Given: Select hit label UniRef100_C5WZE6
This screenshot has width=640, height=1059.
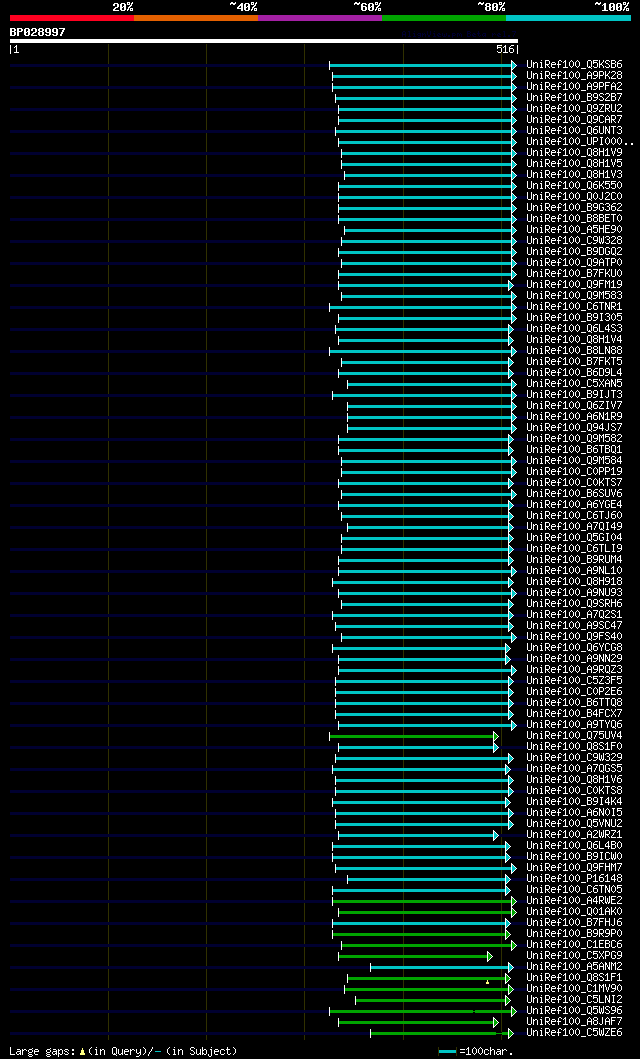Looking at the screenshot, I should click(x=575, y=1033).
